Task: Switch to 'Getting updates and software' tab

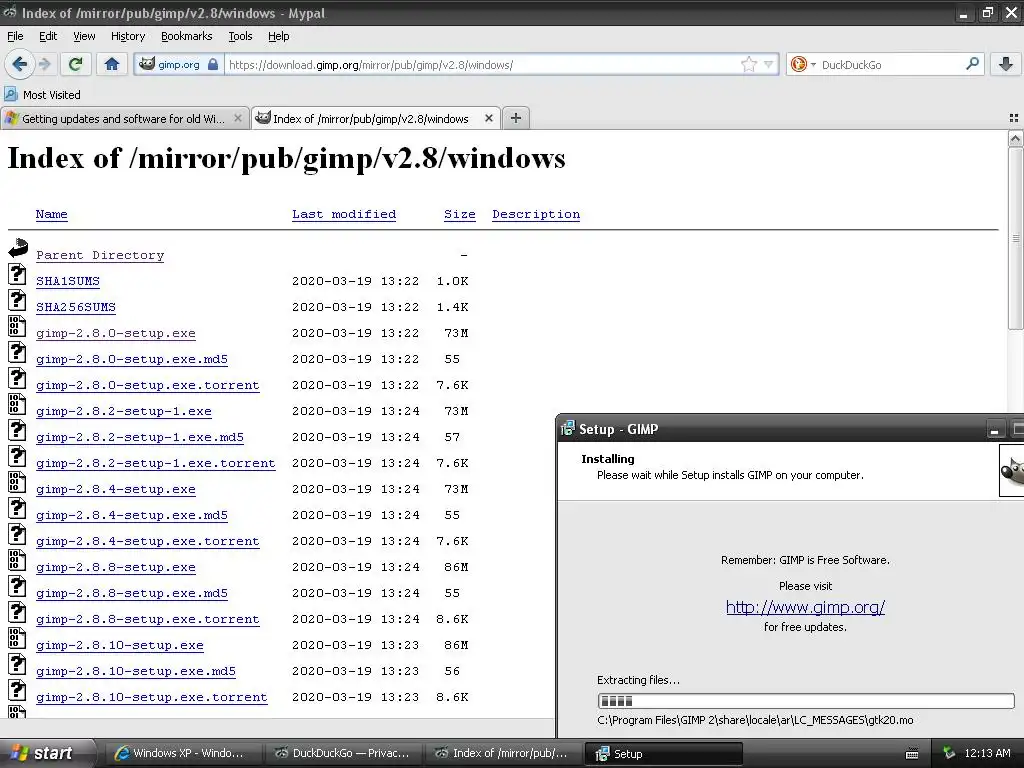Action: (x=124, y=118)
